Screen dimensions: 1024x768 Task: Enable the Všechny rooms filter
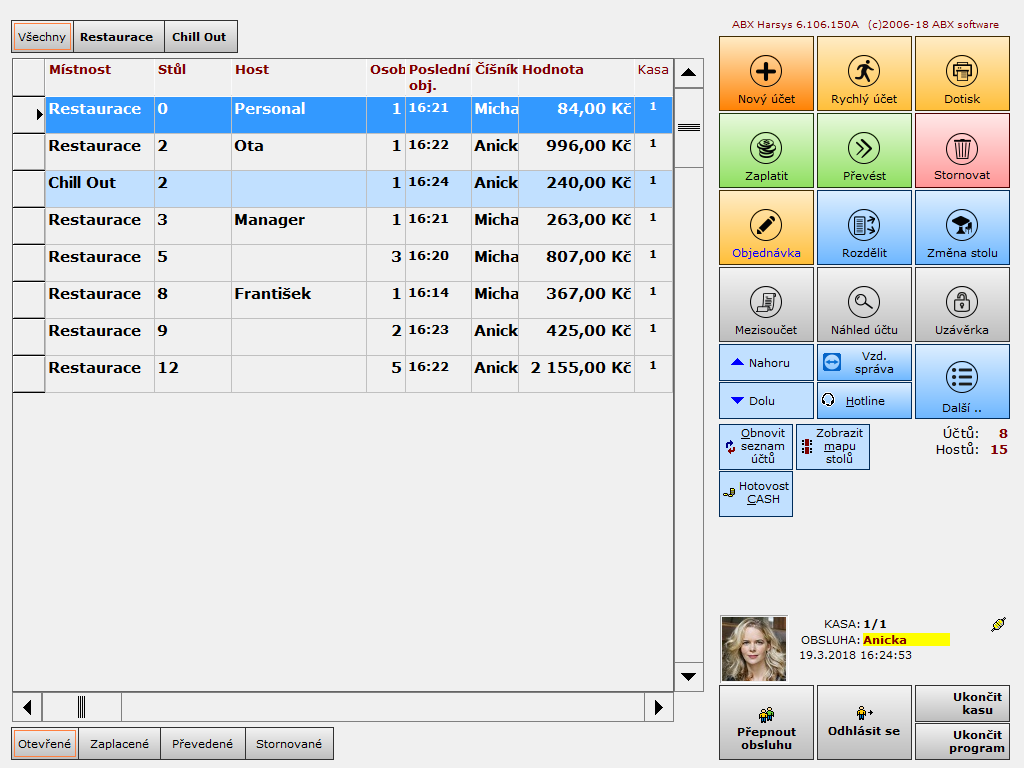click(x=42, y=37)
